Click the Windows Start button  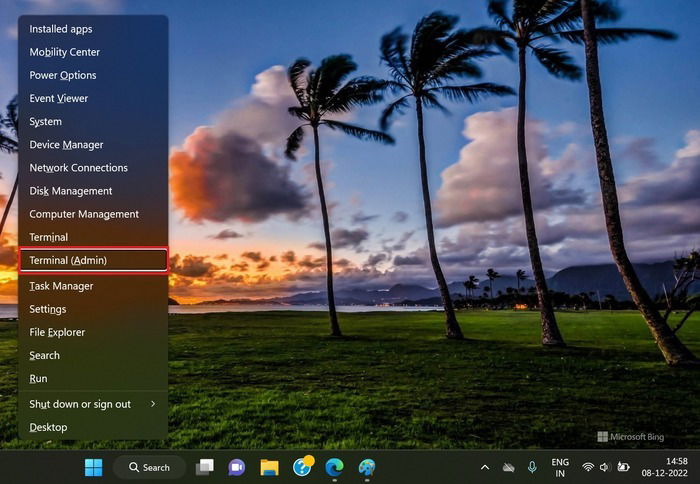point(94,467)
